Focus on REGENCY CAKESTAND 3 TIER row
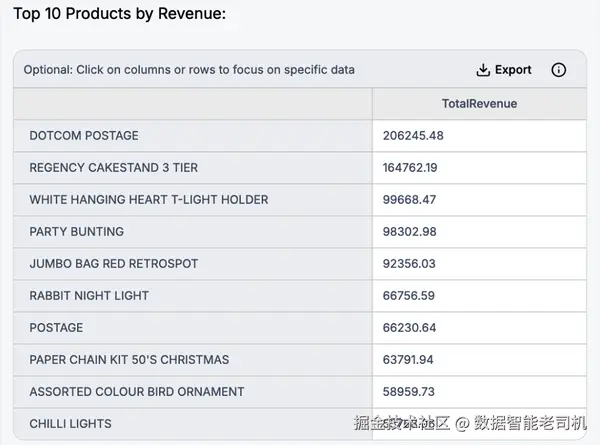This screenshot has height=445, width=600. tap(113, 168)
